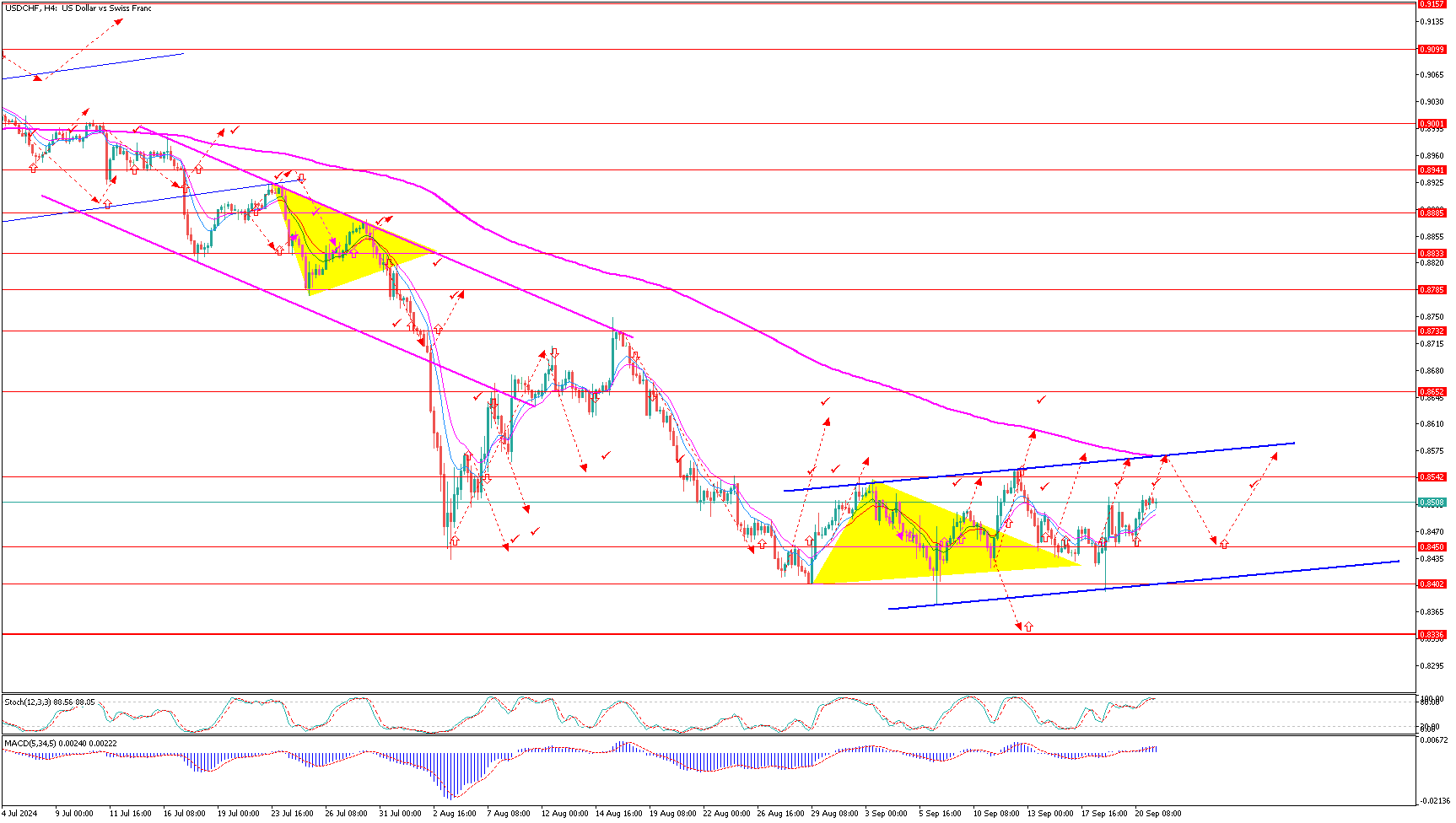Viewport: 1456px width, 823px height.
Task: Click the 29 Aug 08:00 time label
Action: (834, 814)
